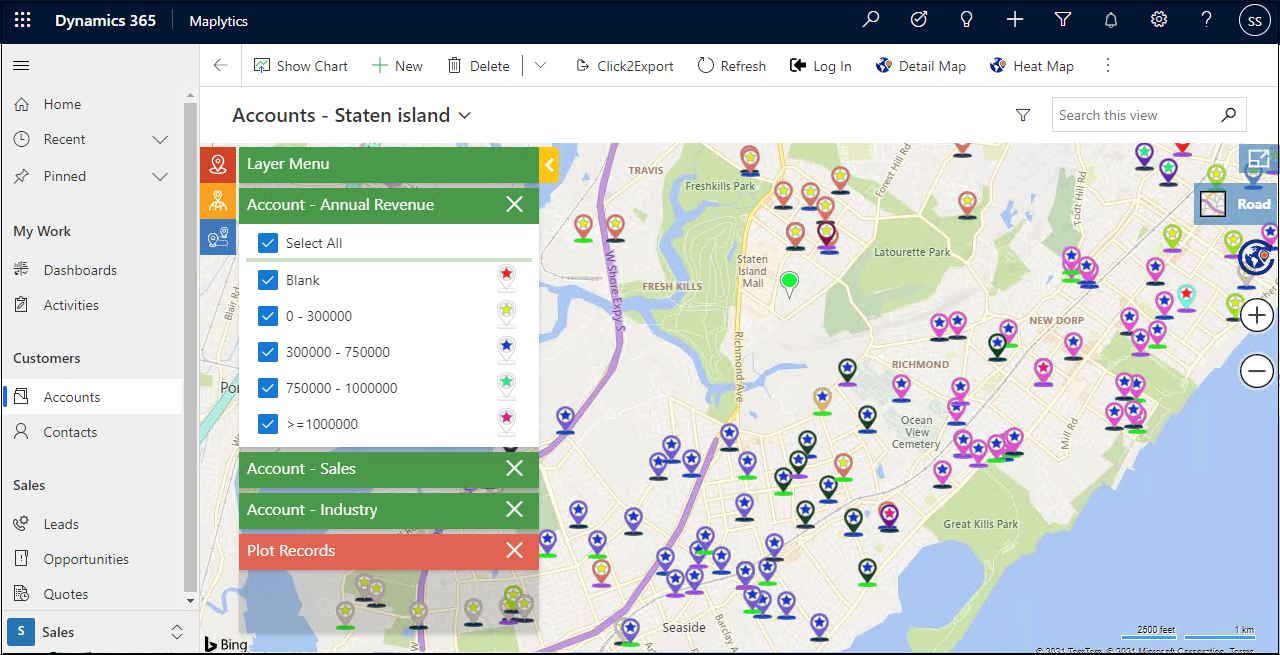Zoom in on the map
1280x655 pixels.
1257,316
